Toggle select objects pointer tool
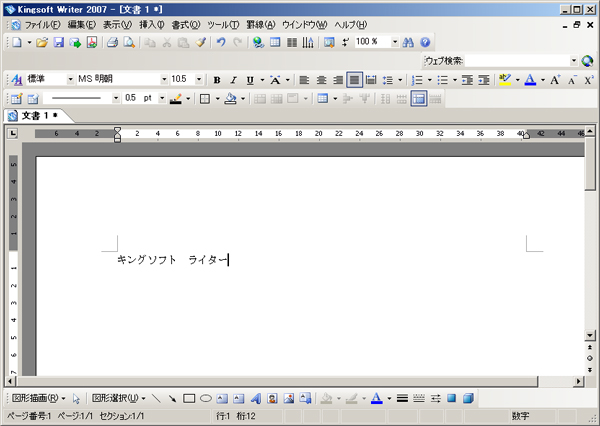Image resolution: width=600 pixels, height=426 pixels. 76,398
